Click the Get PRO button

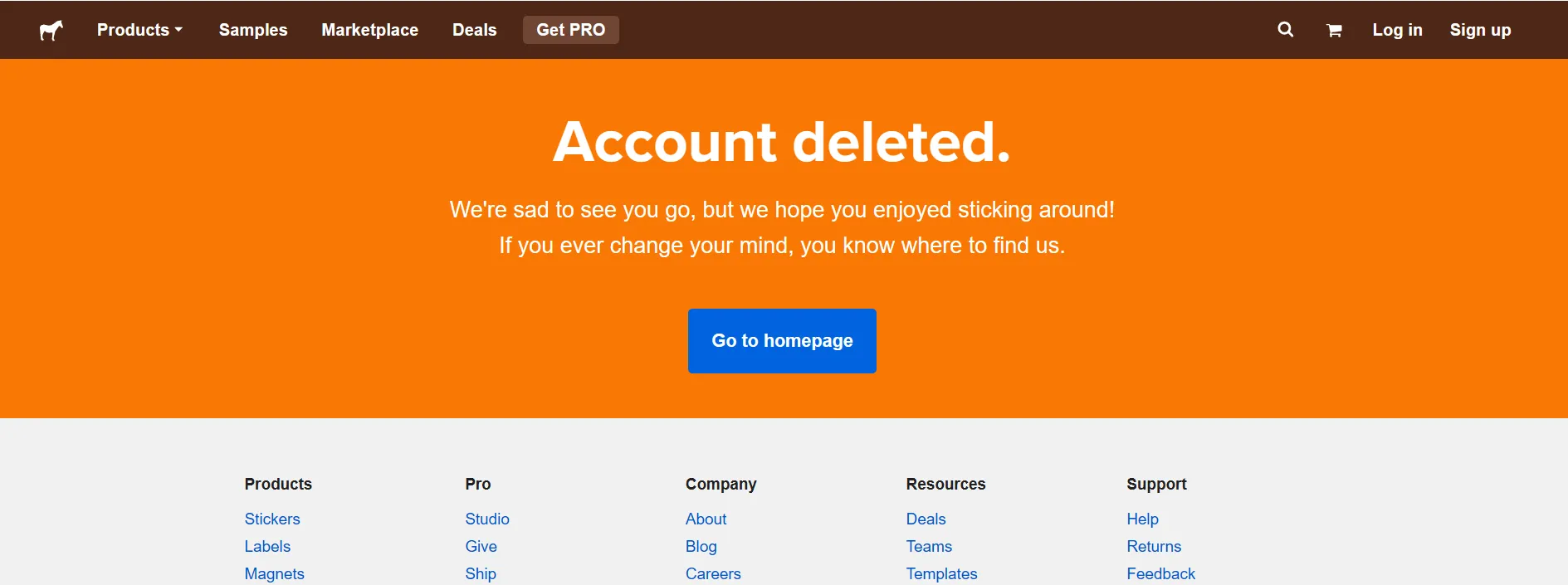coord(570,29)
